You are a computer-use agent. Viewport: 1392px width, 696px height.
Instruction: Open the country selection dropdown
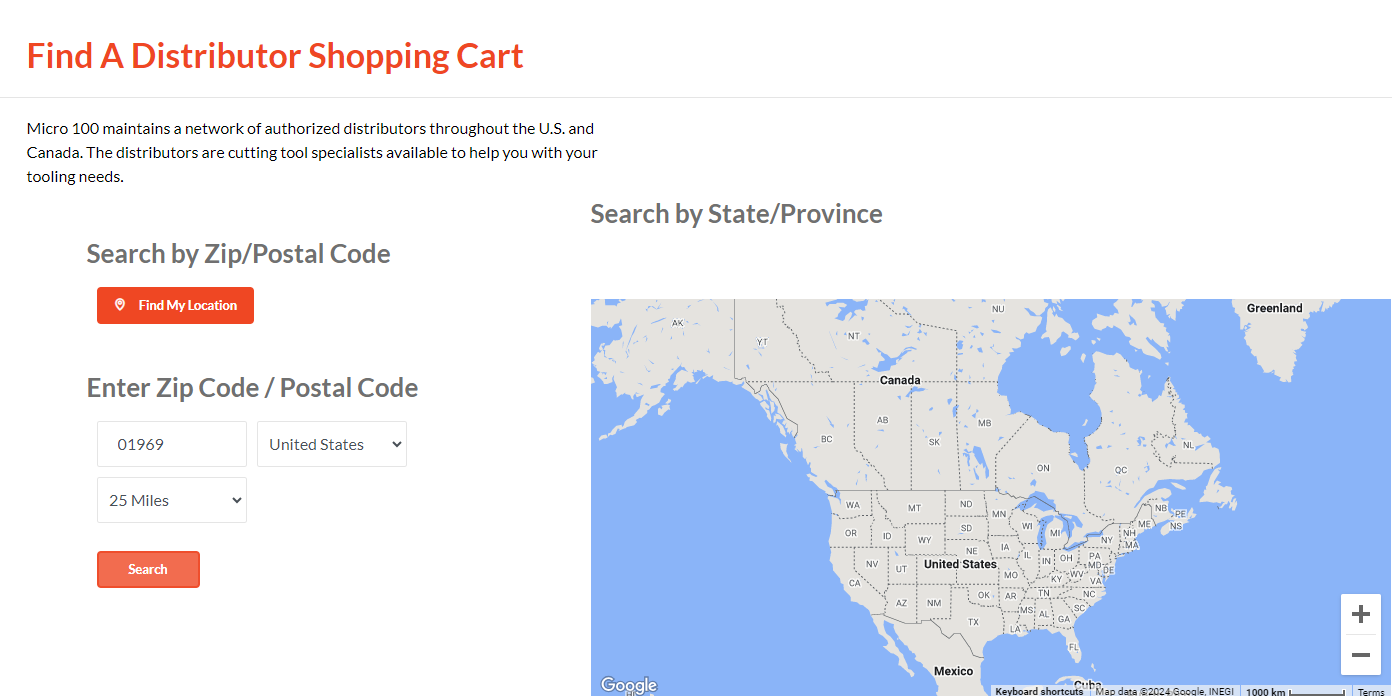tap(331, 443)
